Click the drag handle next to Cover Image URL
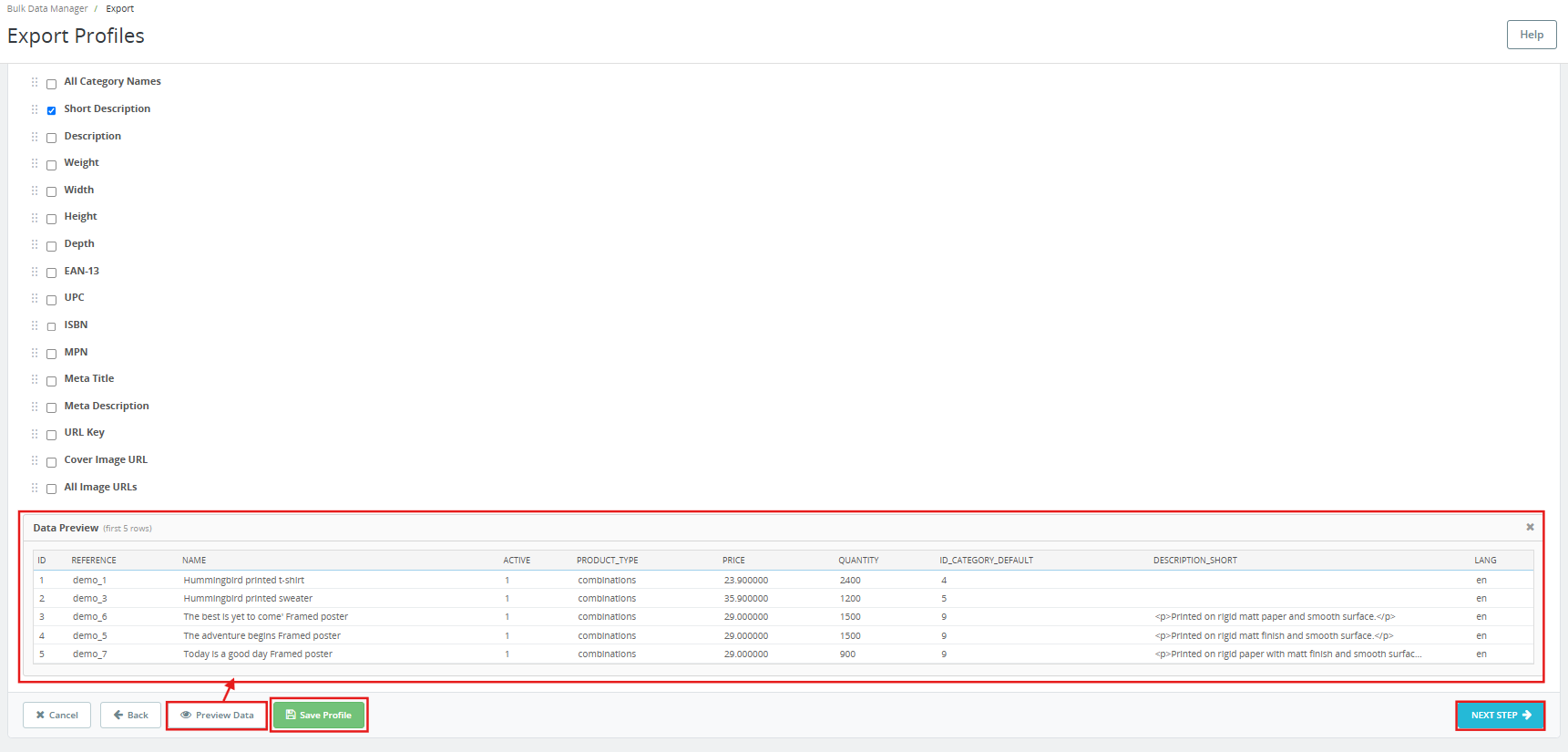This screenshot has height=752, width=1568. coord(35,460)
